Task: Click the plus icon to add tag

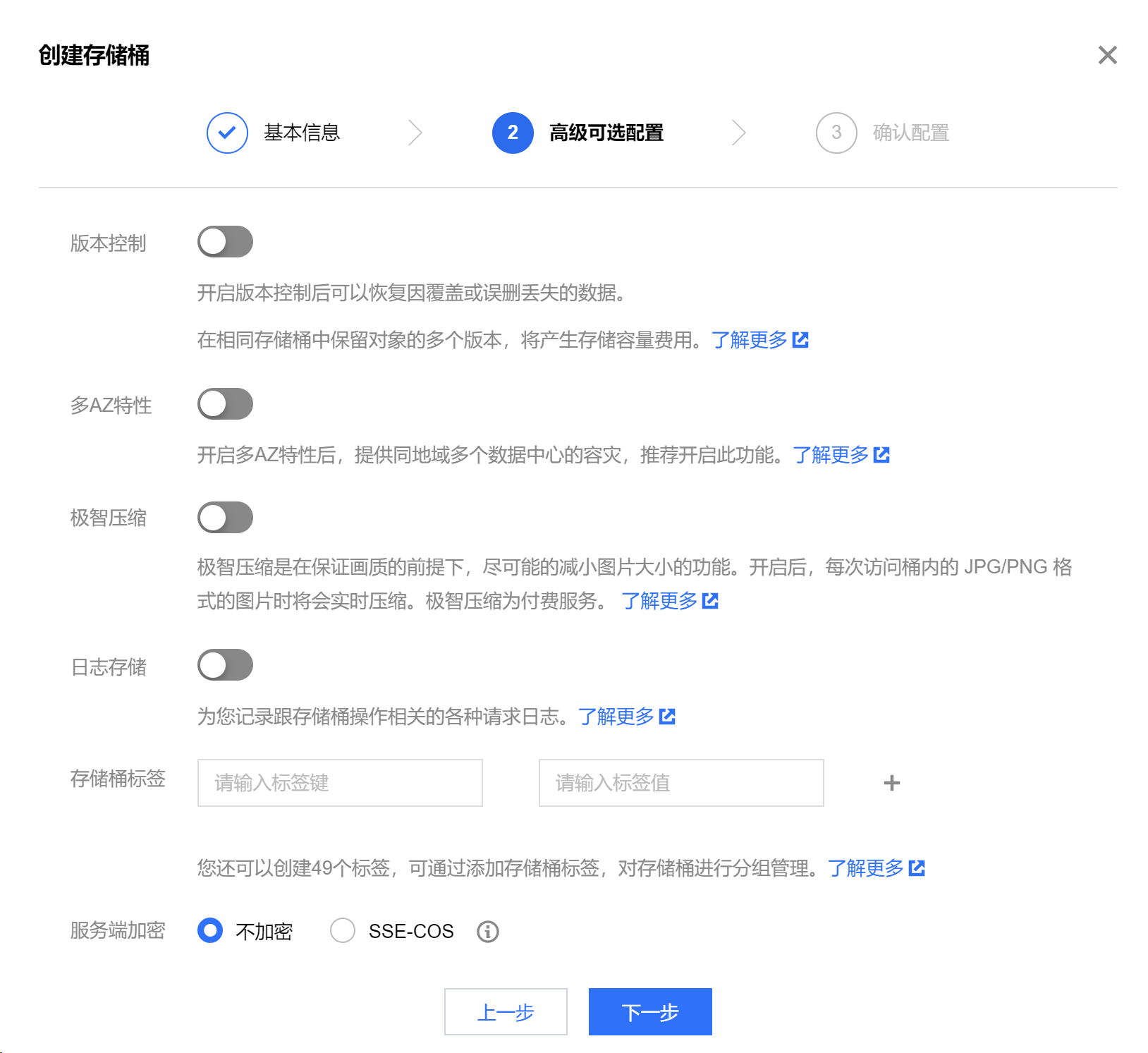Action: click(x=891, y=783)
